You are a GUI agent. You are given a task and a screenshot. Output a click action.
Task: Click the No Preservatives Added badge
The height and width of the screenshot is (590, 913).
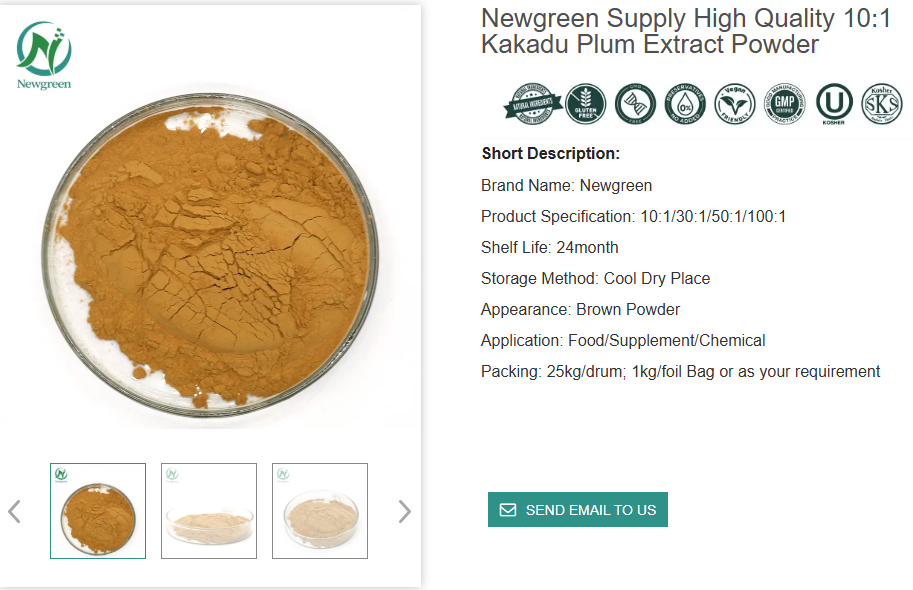(x=685, y=104)
